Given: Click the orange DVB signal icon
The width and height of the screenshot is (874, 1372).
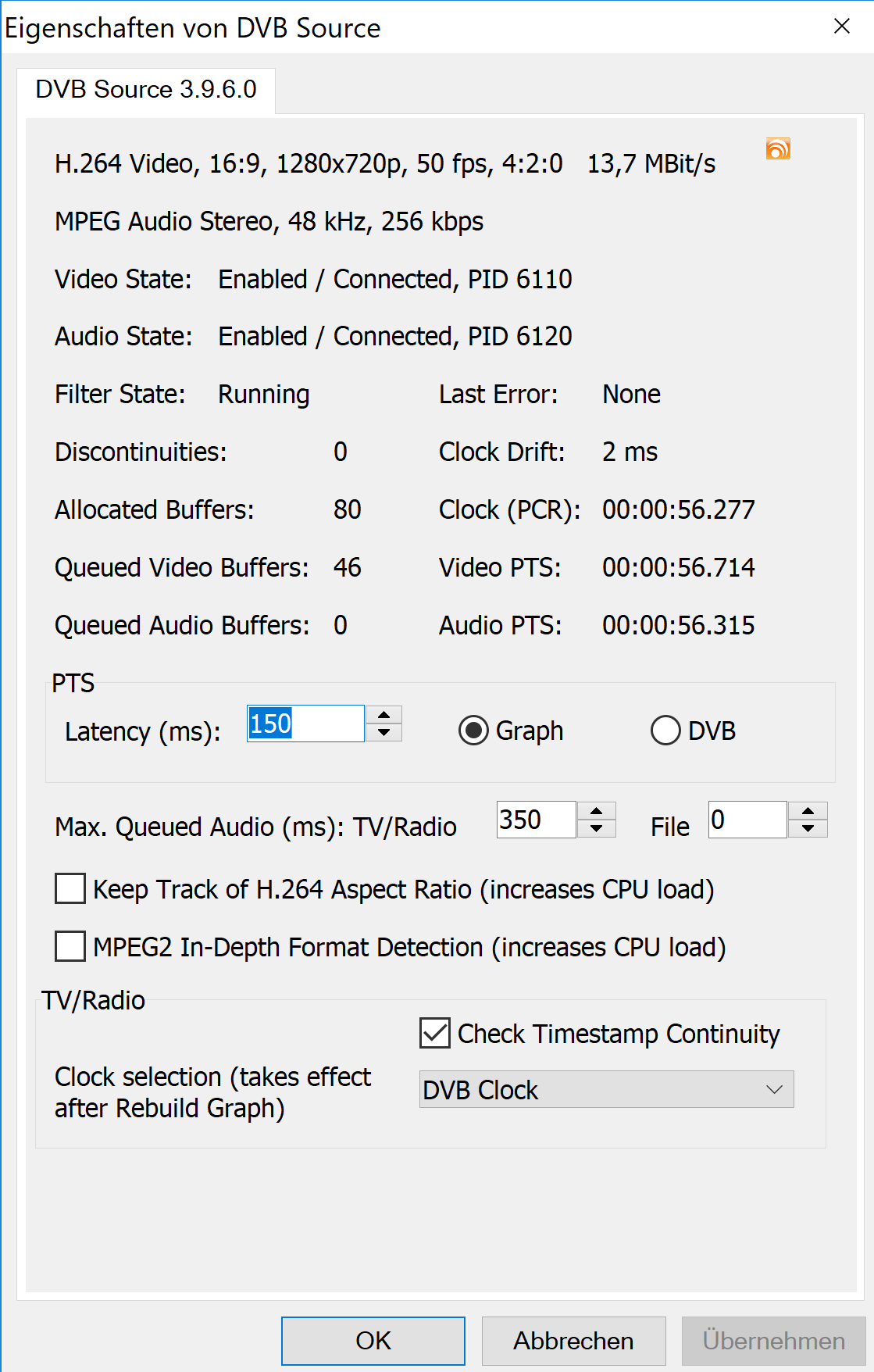Looking at the screenshot, I should pos(778,148).
